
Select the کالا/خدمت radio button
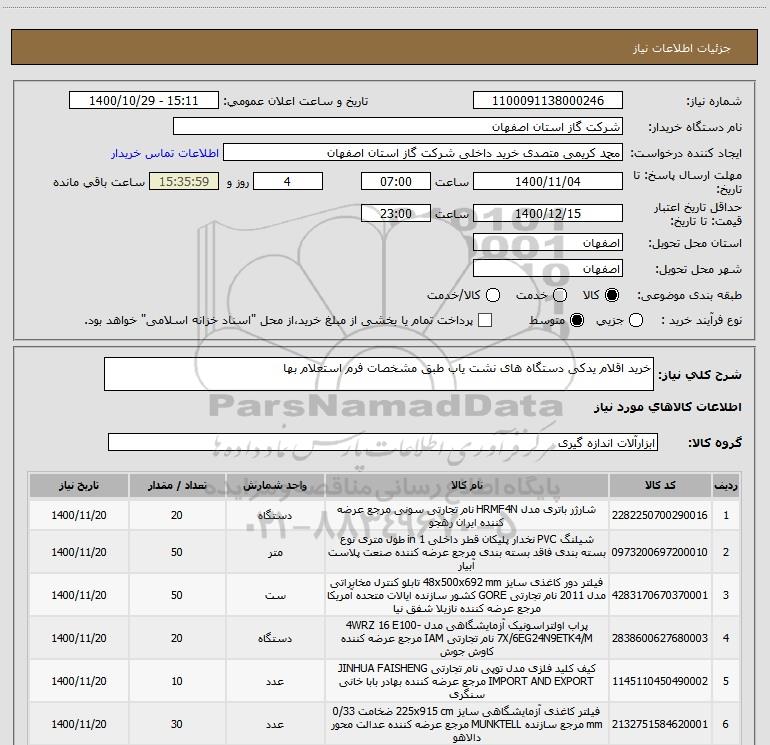coord(493,295)
